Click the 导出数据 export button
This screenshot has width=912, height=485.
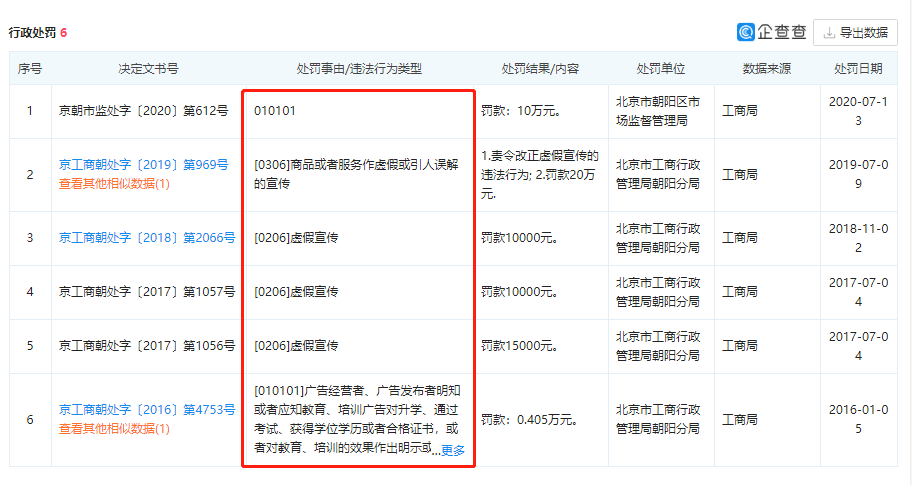tap(855, 32)
